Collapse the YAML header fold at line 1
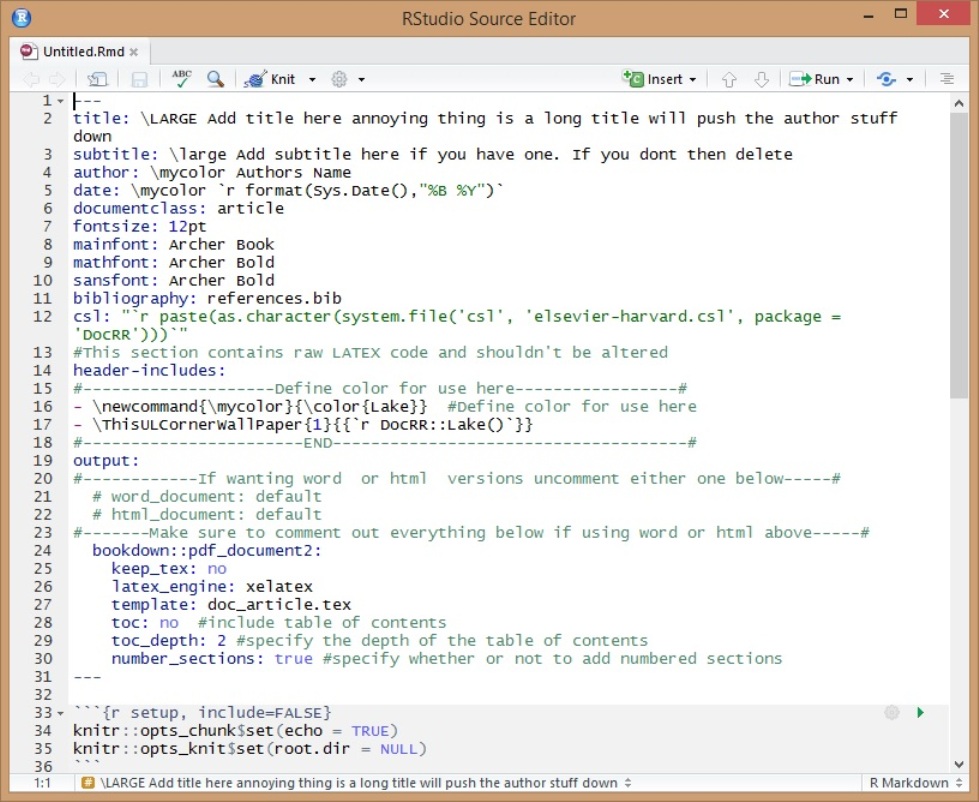This screenshot has width=979, height=802. coord(61,100)
